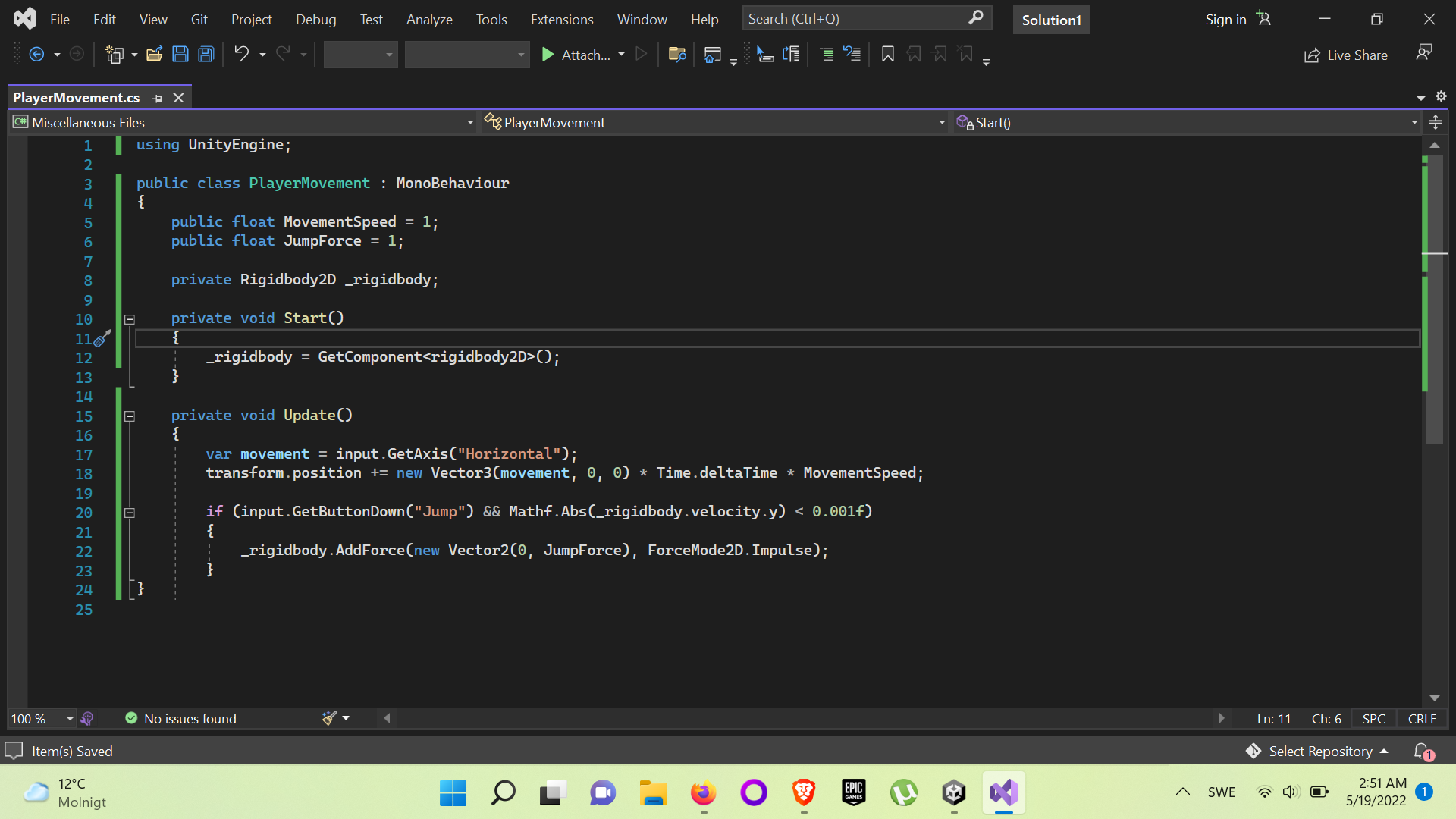This screenshot has height=819, width=1456.
Task: Click the Attach... run button
Action: pos(576,55)
